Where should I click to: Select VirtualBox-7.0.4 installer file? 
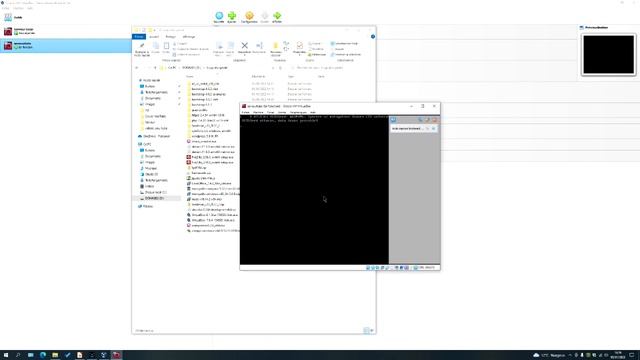(x=213, y=220)
